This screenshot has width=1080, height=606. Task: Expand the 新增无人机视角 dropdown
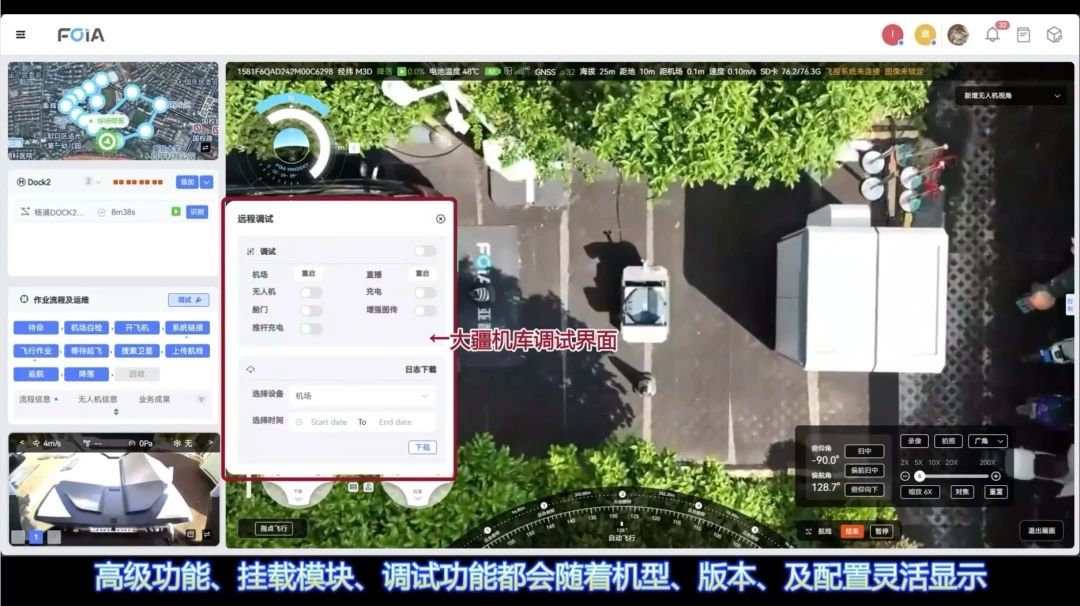(x=1010, y=96)
